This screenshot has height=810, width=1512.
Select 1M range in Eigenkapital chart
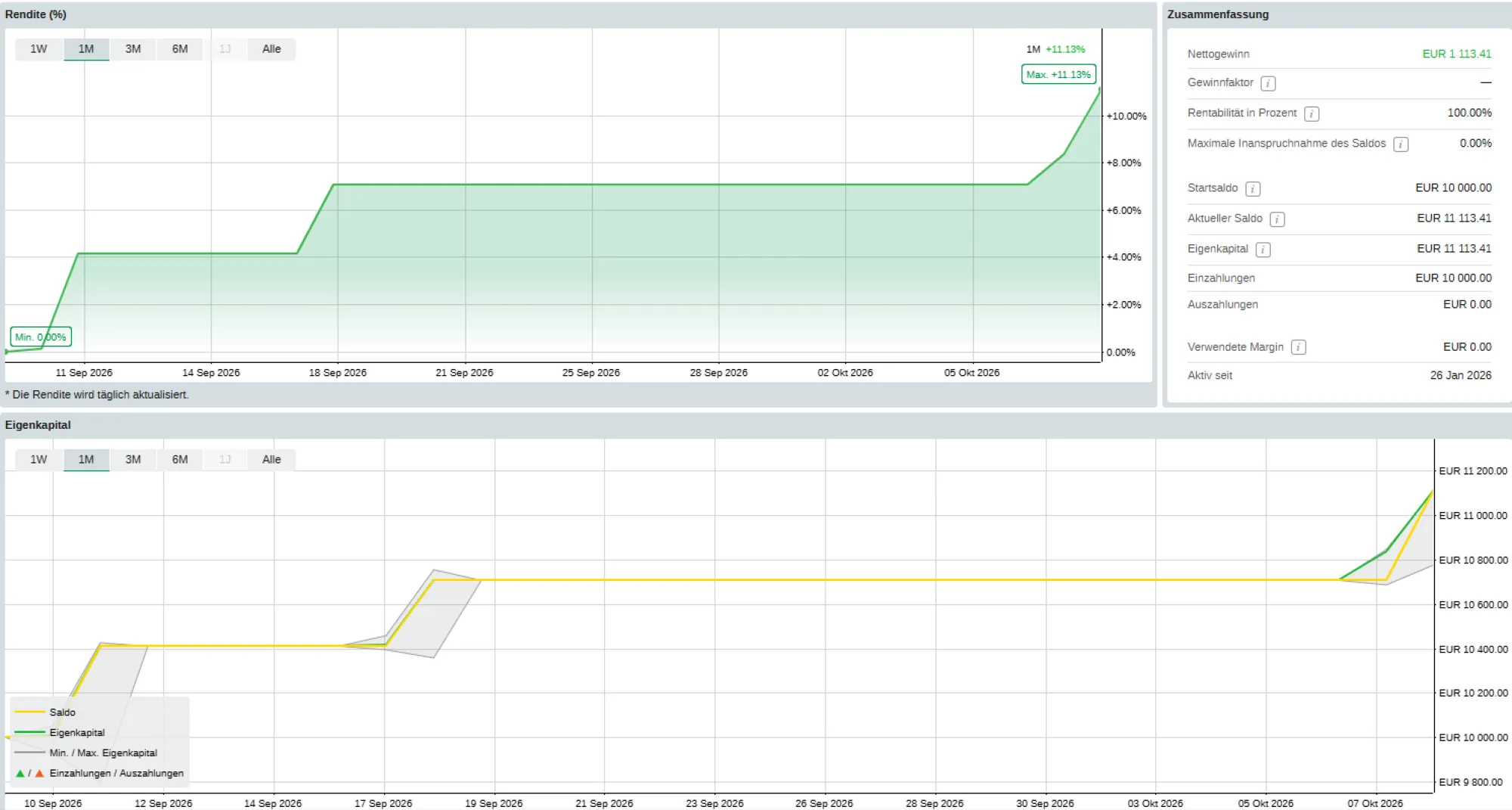[x=86, y=460]
